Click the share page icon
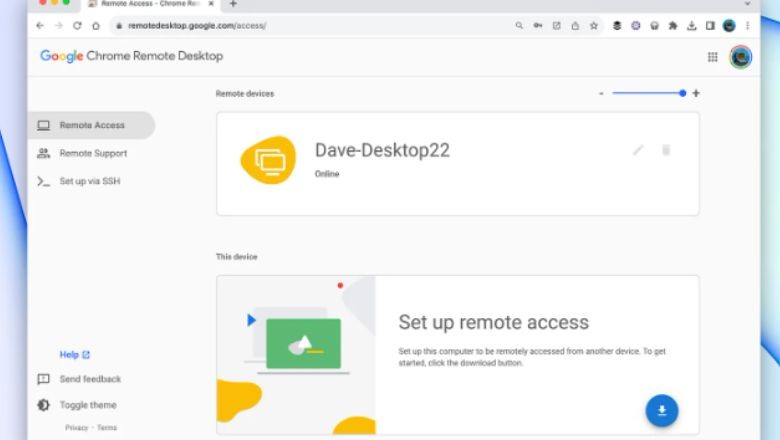Screen dimensions: 780x440 click(575, 25)
